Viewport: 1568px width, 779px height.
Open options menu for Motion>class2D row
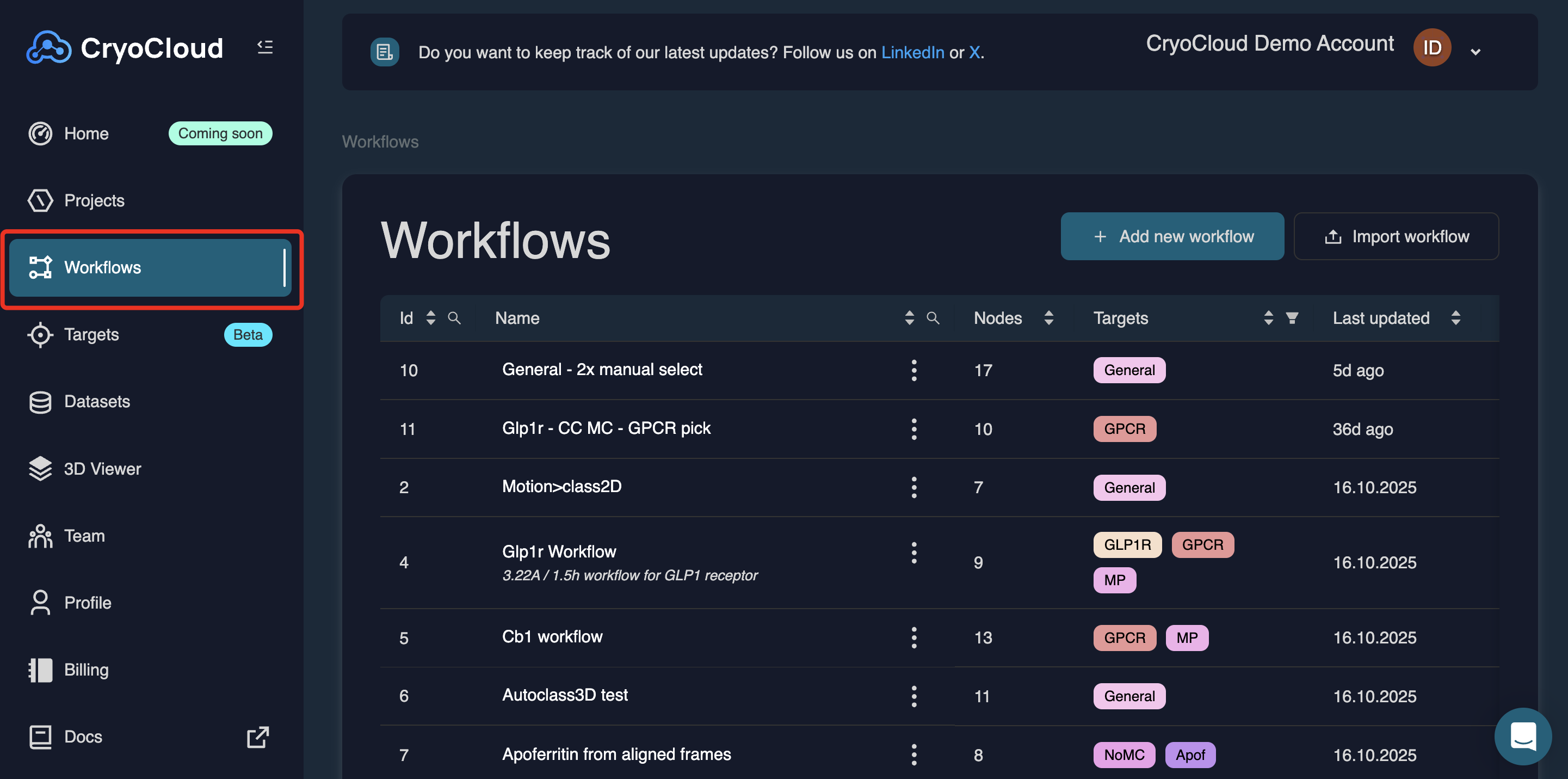tap(913, 487)
